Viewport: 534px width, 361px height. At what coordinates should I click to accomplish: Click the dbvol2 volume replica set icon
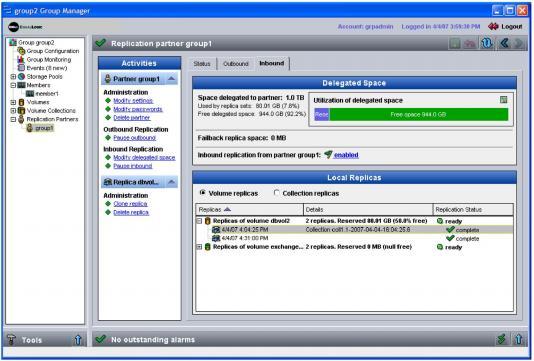click(207, 221)
